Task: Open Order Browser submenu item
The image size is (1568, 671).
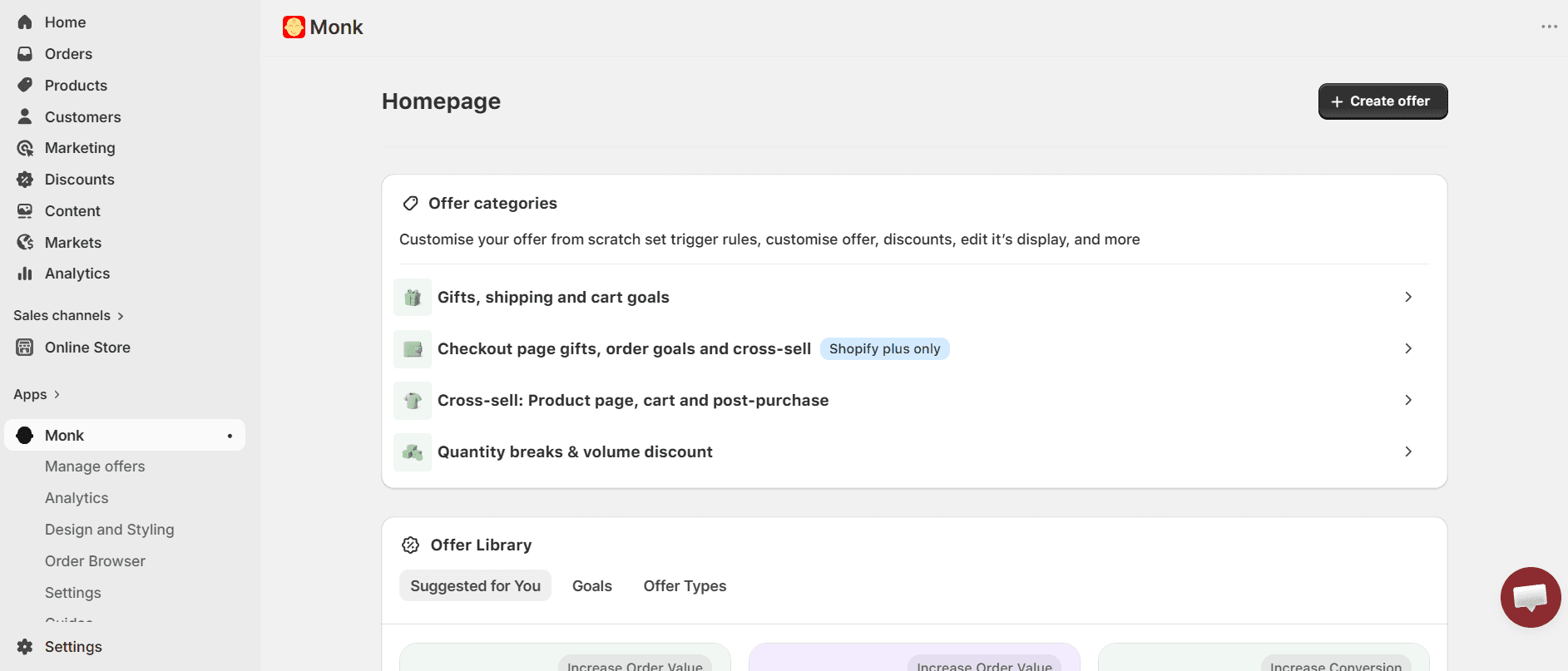Action: pos(95,561)
